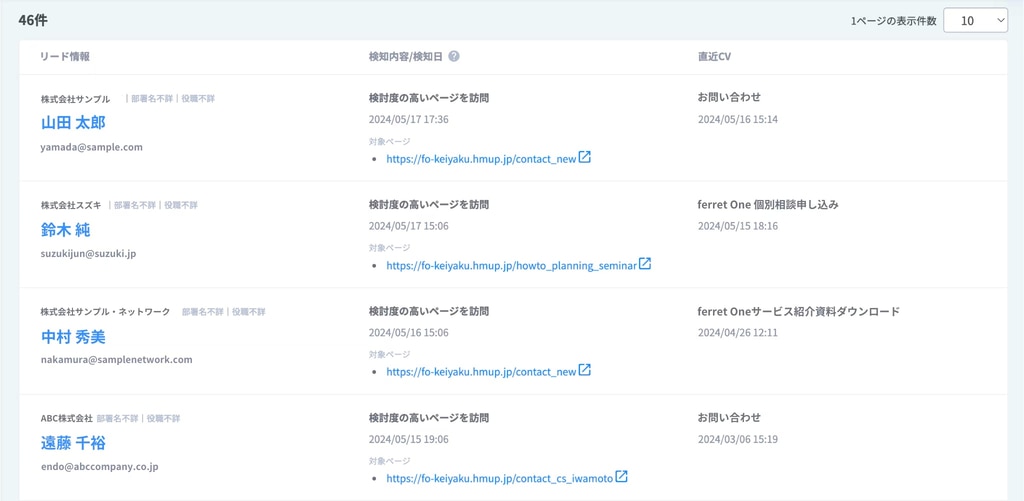1024x501 pixels.
Task: Open the contact_cs_iwamoto page URL
Action: 499,479
